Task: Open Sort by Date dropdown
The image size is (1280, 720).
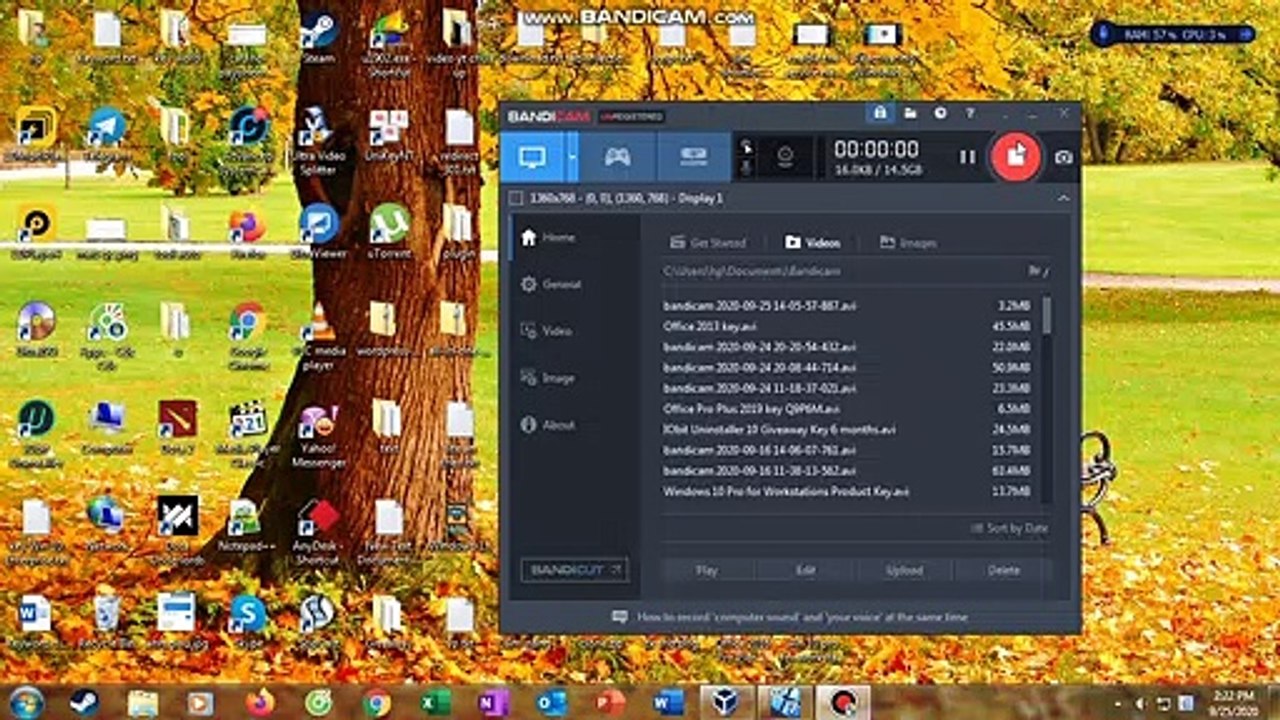Action: pyautogui.click(x=1010, y=528)
